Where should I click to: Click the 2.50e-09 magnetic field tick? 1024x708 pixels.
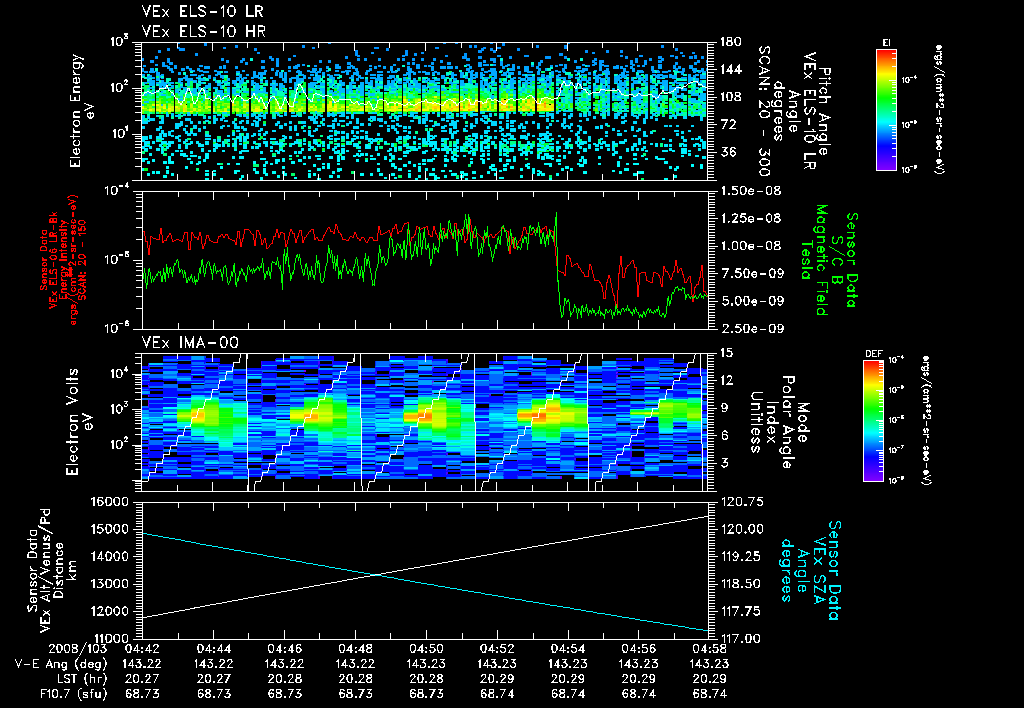coord(752,329)
